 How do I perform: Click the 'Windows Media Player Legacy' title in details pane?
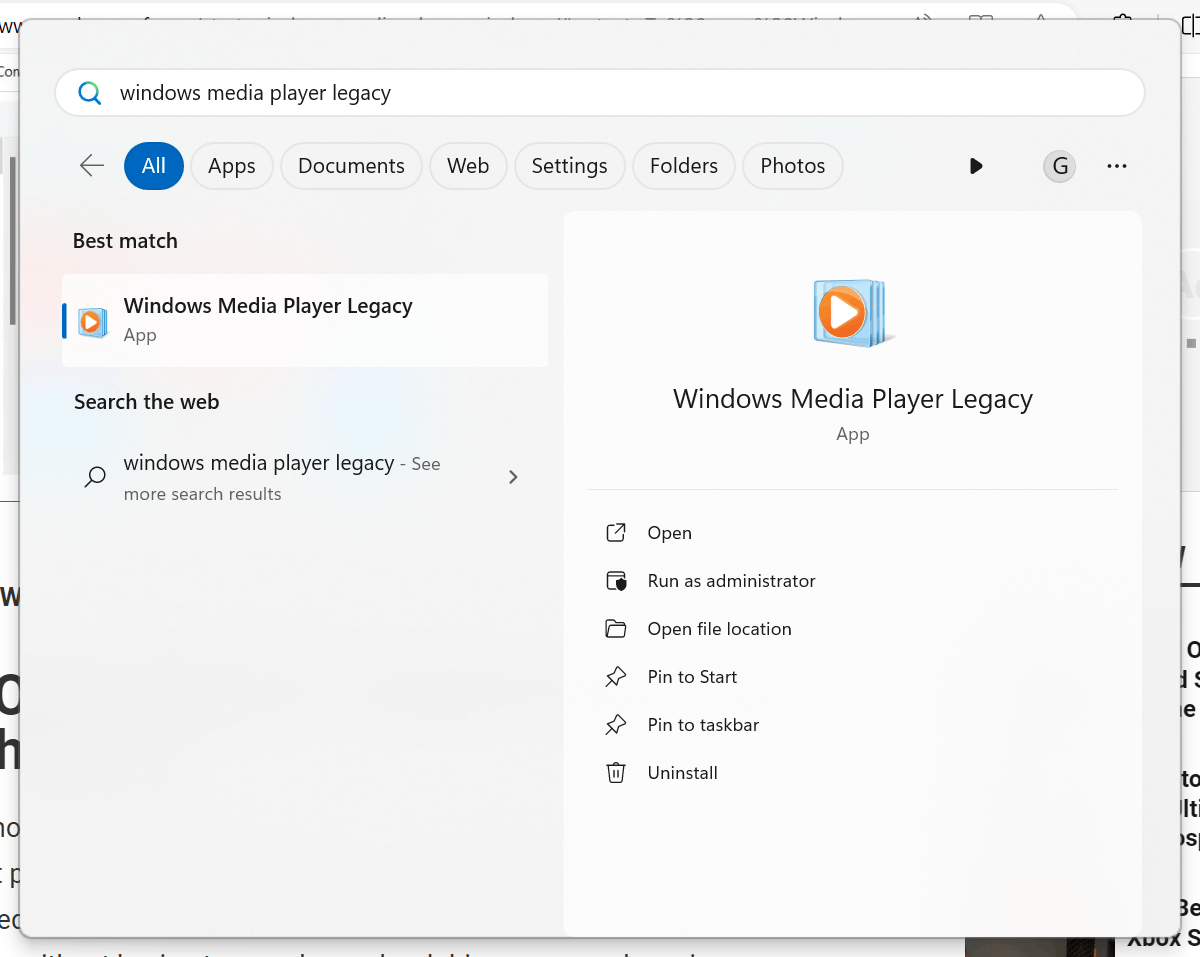(853, 399)
